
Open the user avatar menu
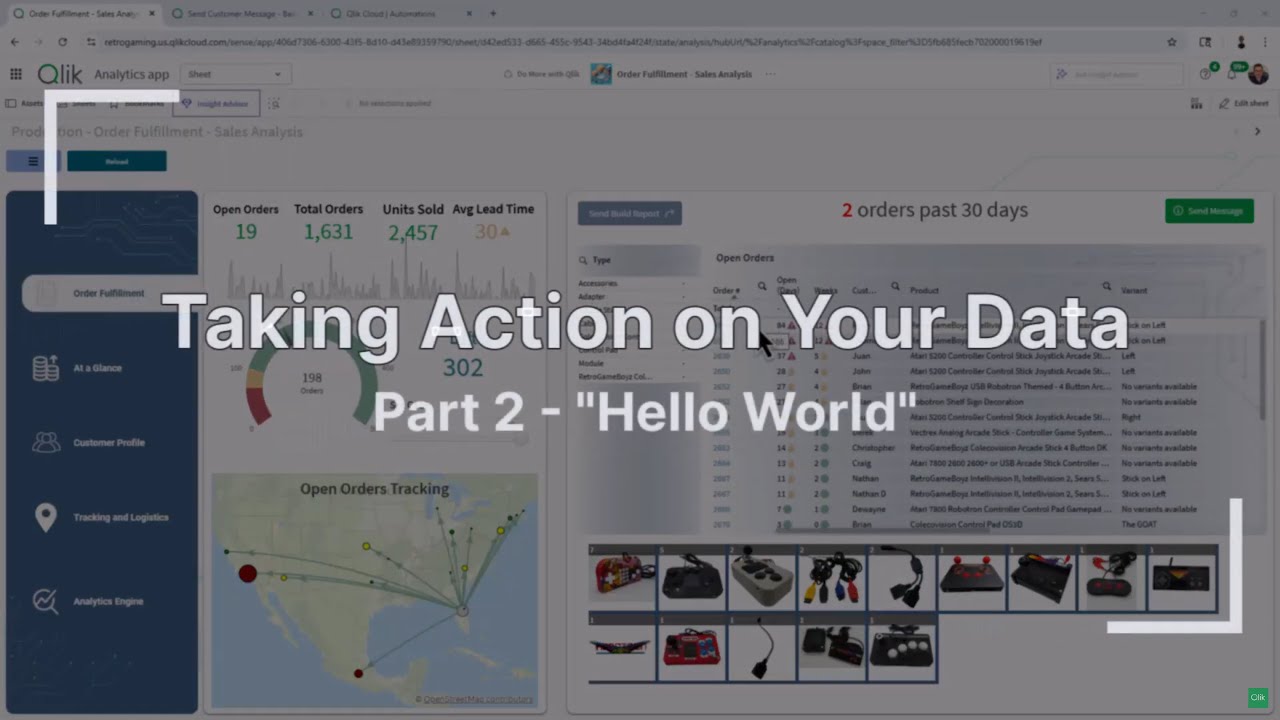click(x=1258, y=74)
